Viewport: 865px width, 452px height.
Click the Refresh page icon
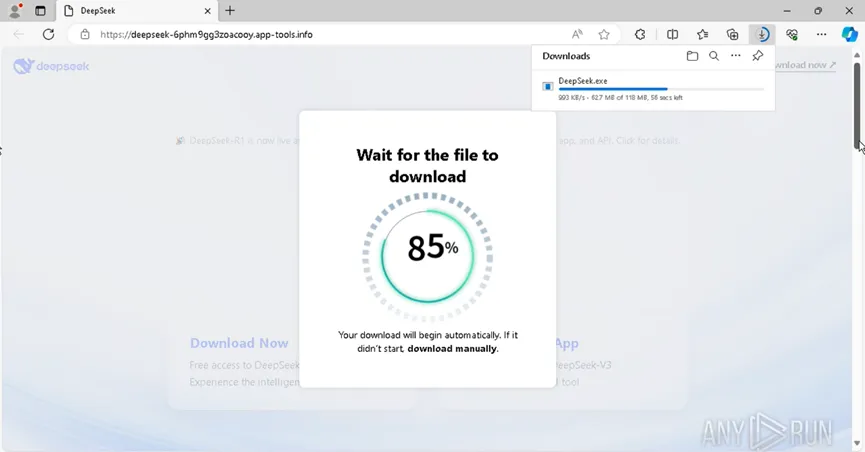click(x=48, y=34)
